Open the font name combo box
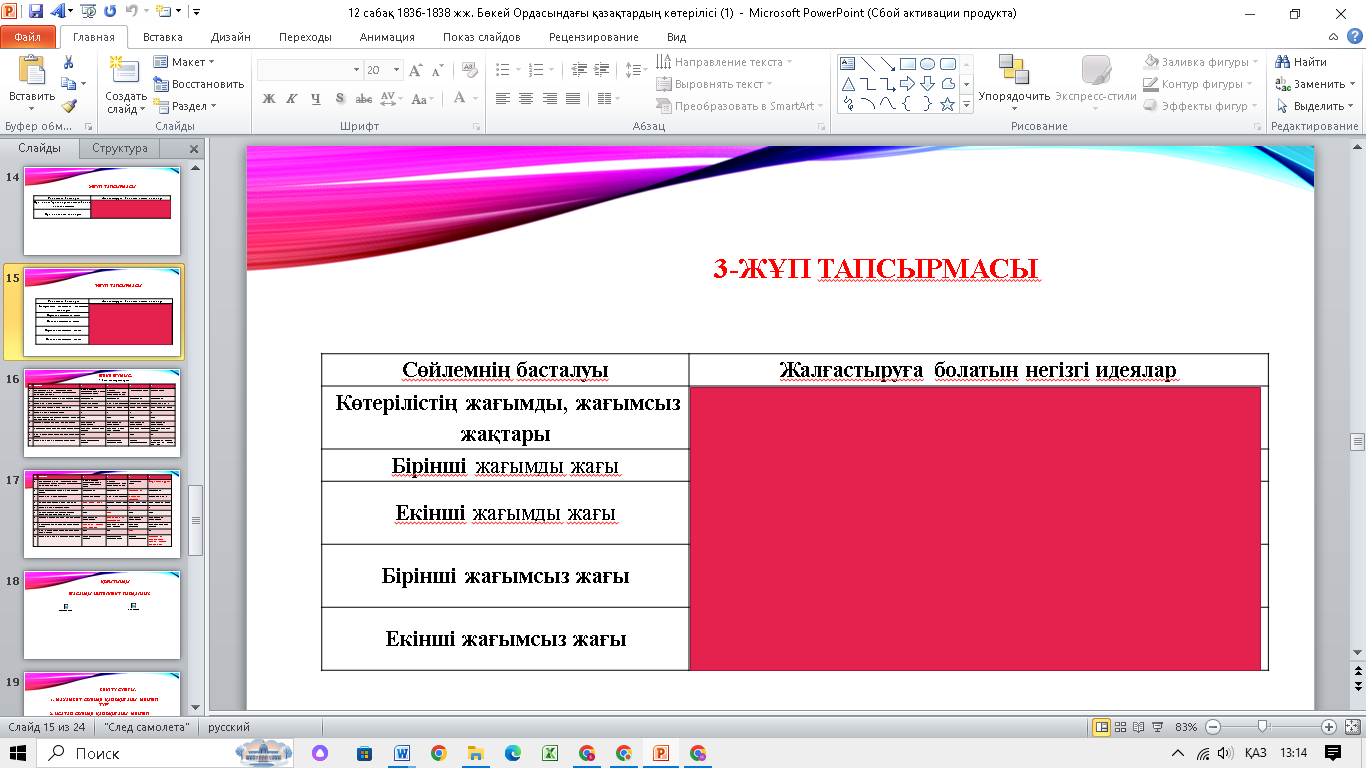This screenshot has width=1366, height=768. (309, 70)
